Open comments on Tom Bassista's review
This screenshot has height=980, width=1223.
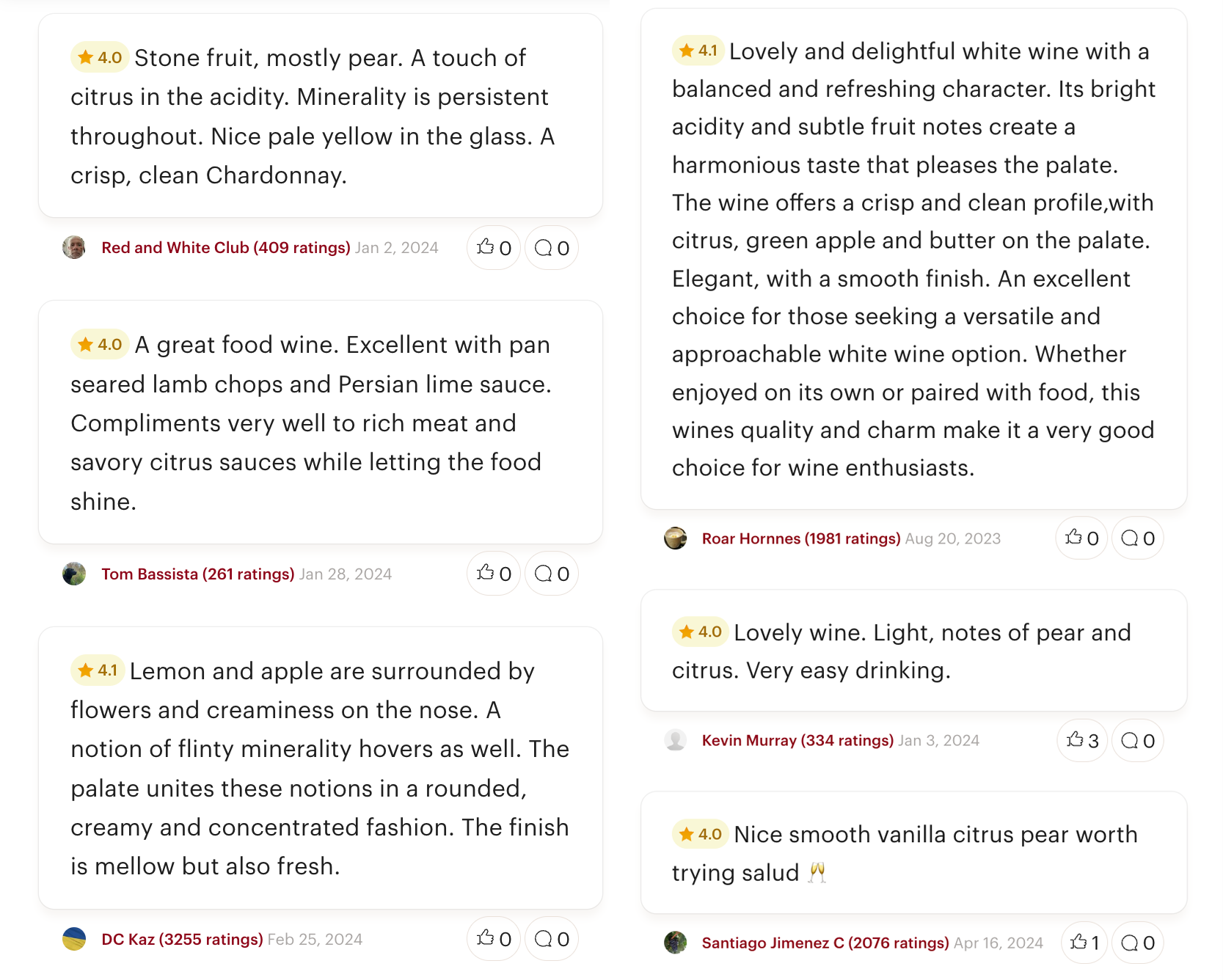(x=552, y=574)
